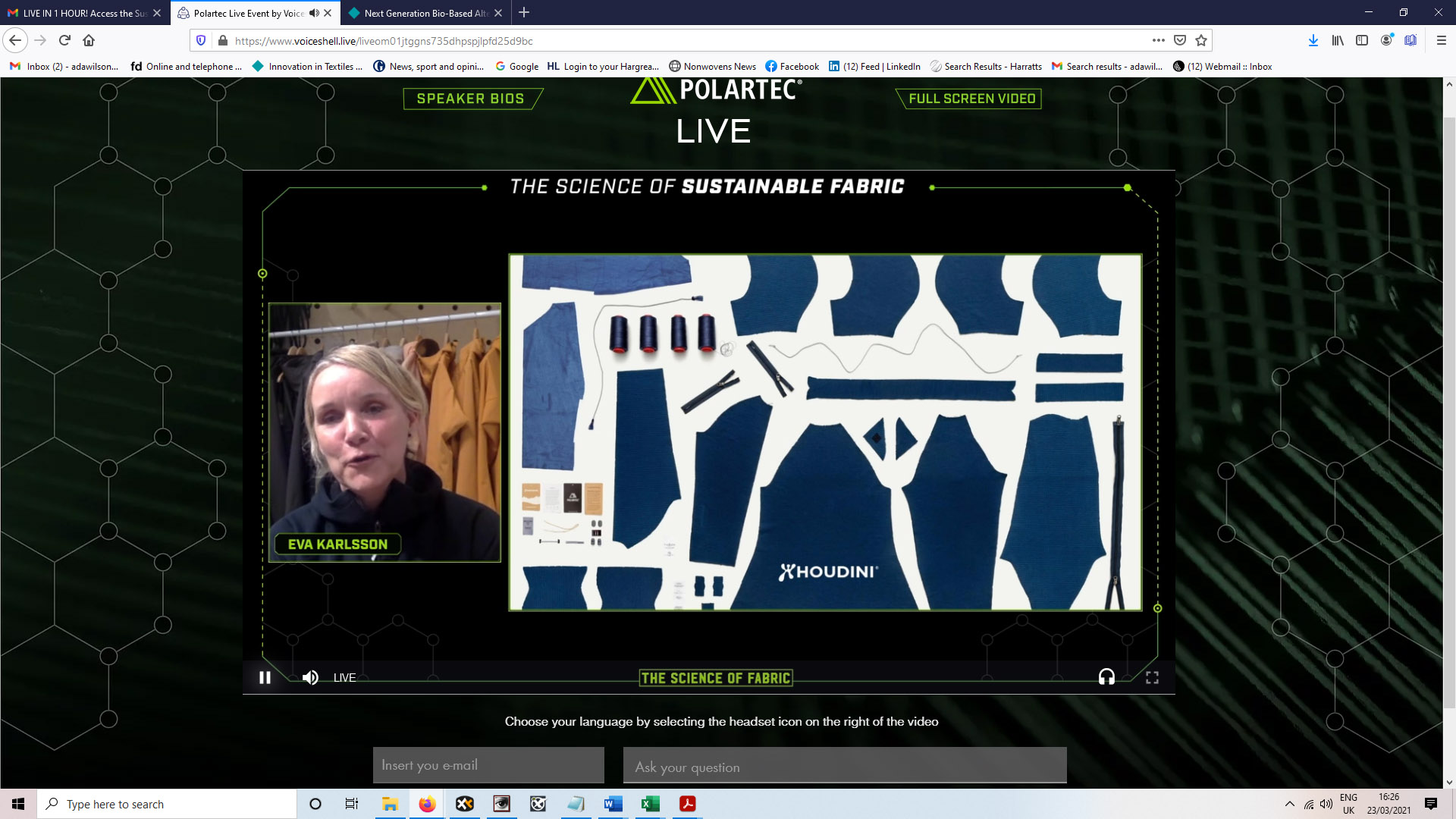This screenshot has width=1456, height=819.
Task: Mute the Polartec tab audio icon
Action: pyautogui.click(x=314, y=13)
